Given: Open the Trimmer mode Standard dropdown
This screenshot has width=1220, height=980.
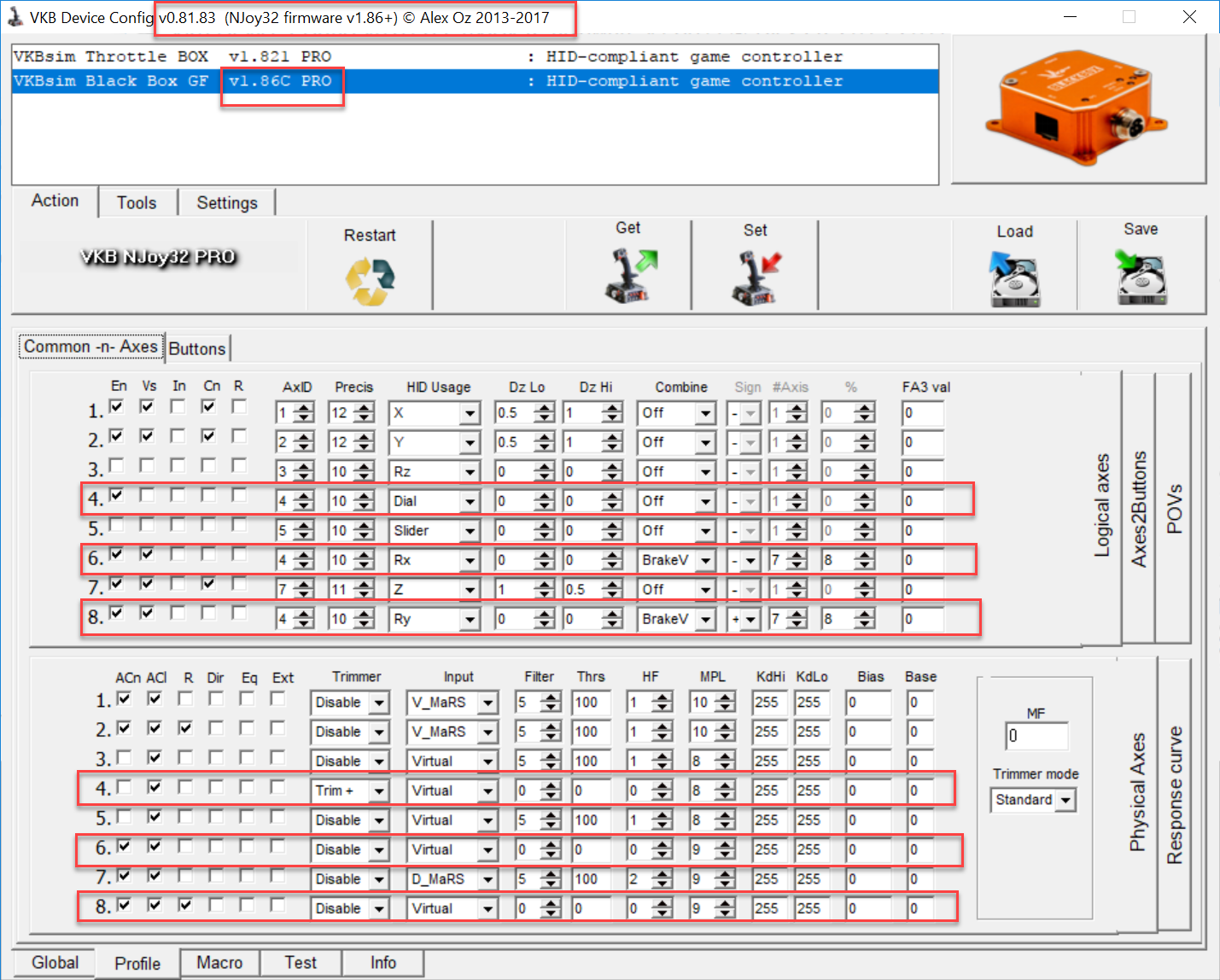Looking at the screenshot, I should click(x=1066, y=801).
